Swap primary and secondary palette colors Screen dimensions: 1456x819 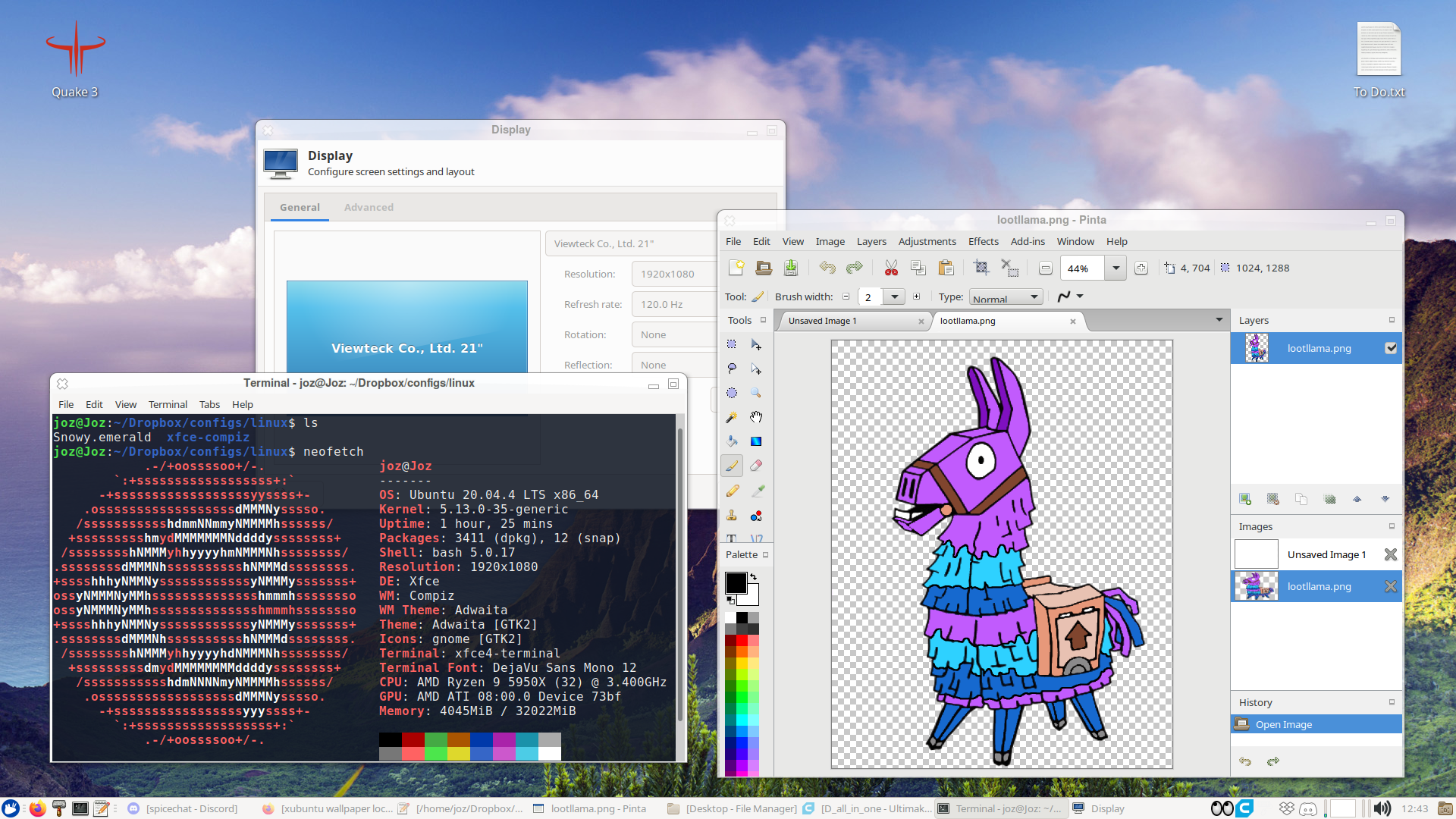pos(753,577)
